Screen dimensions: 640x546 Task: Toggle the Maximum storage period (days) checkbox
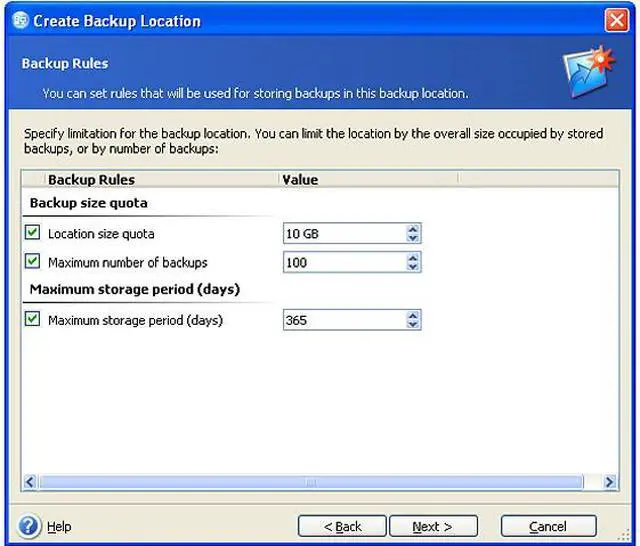[x=32, y=320]
